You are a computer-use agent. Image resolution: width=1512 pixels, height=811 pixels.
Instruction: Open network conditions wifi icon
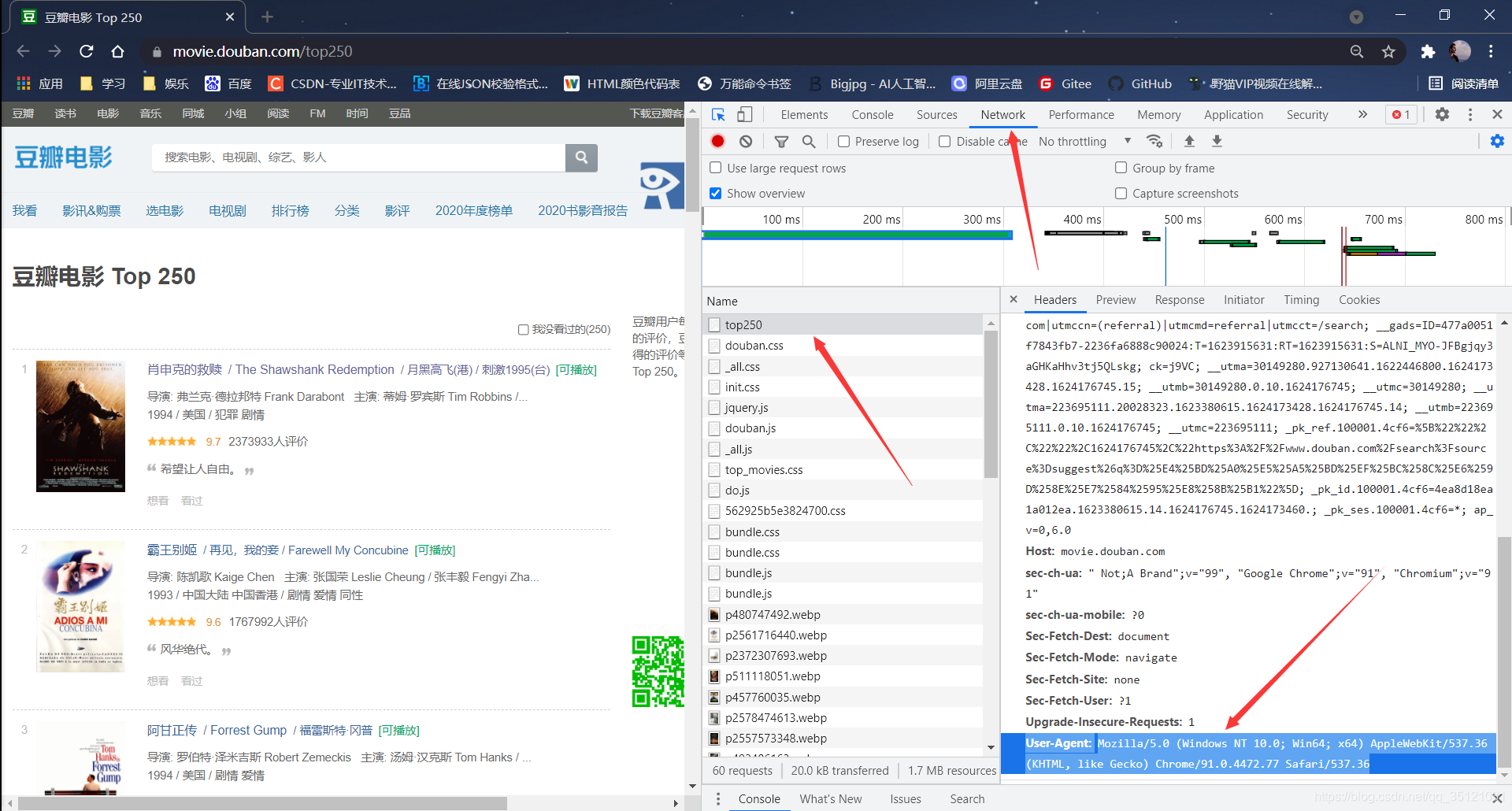tap(1154, 141)
